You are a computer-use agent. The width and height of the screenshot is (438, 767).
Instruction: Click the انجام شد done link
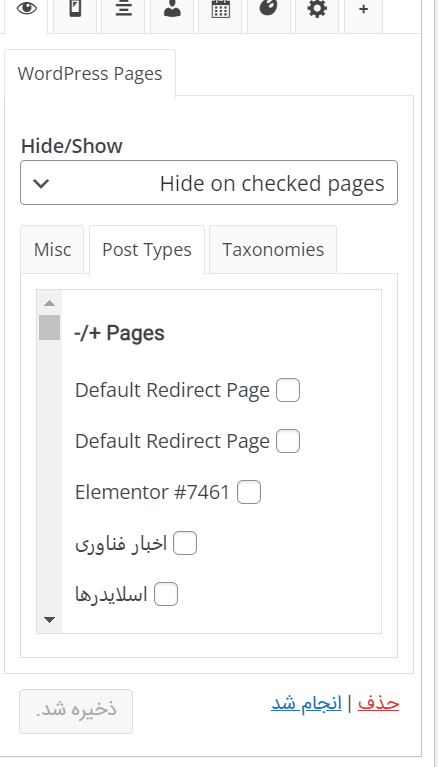pyautogui.click(x=306, y=703)
